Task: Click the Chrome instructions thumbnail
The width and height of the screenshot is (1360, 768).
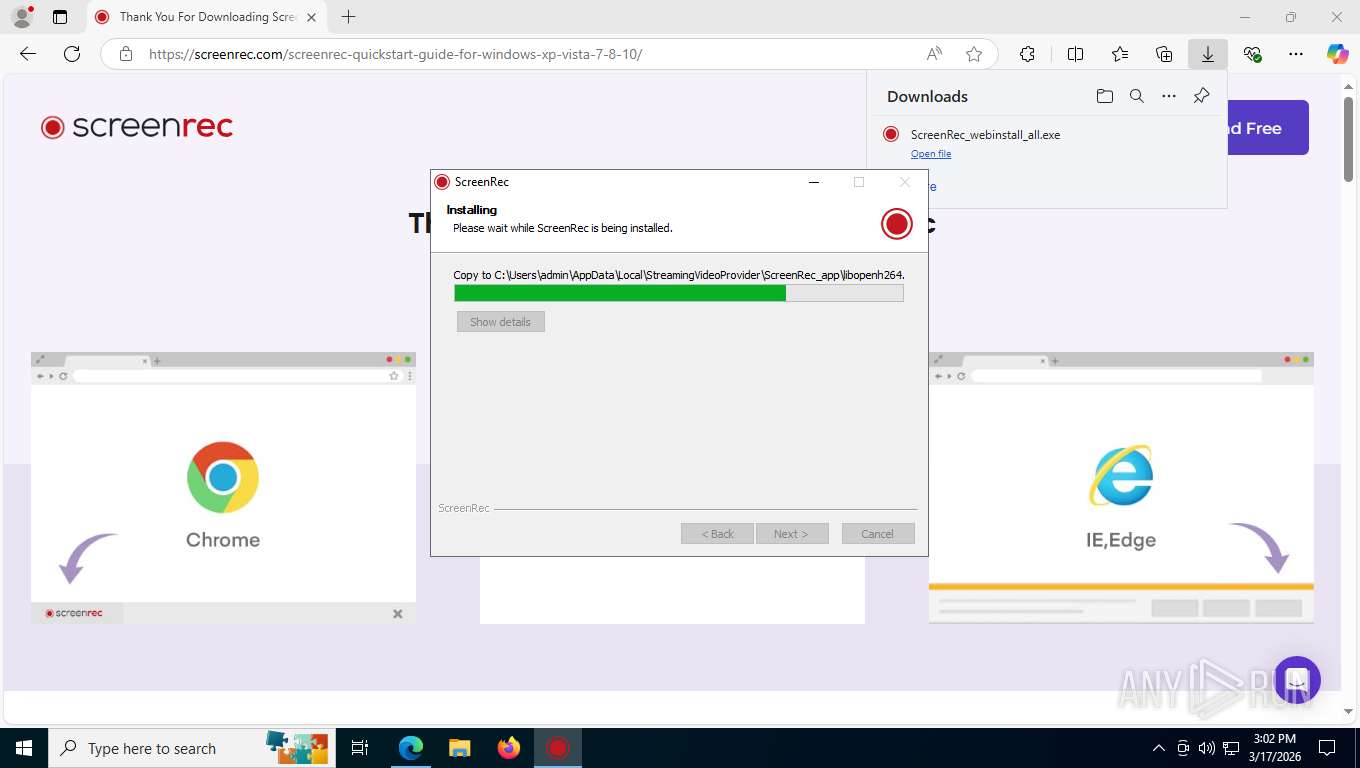Action: (223, 488)
